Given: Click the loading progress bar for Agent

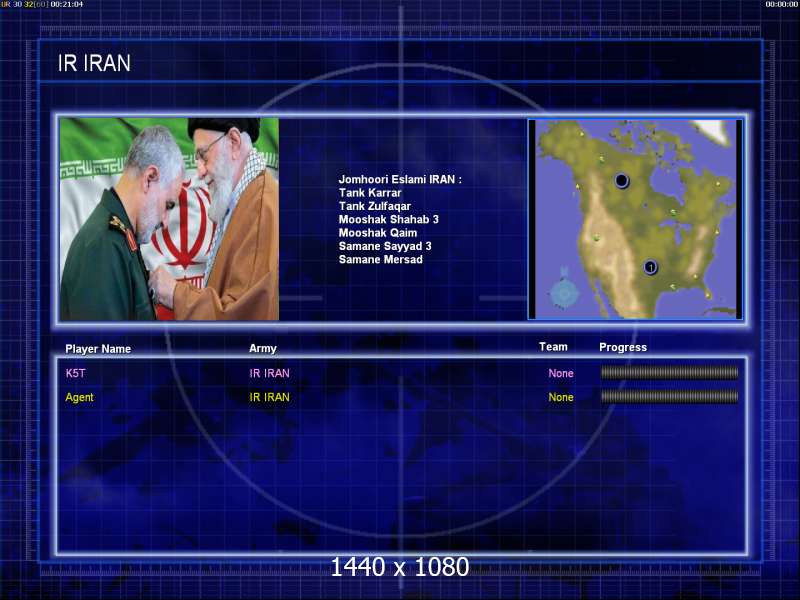Looking at the screenshot, I should point(669,396).
